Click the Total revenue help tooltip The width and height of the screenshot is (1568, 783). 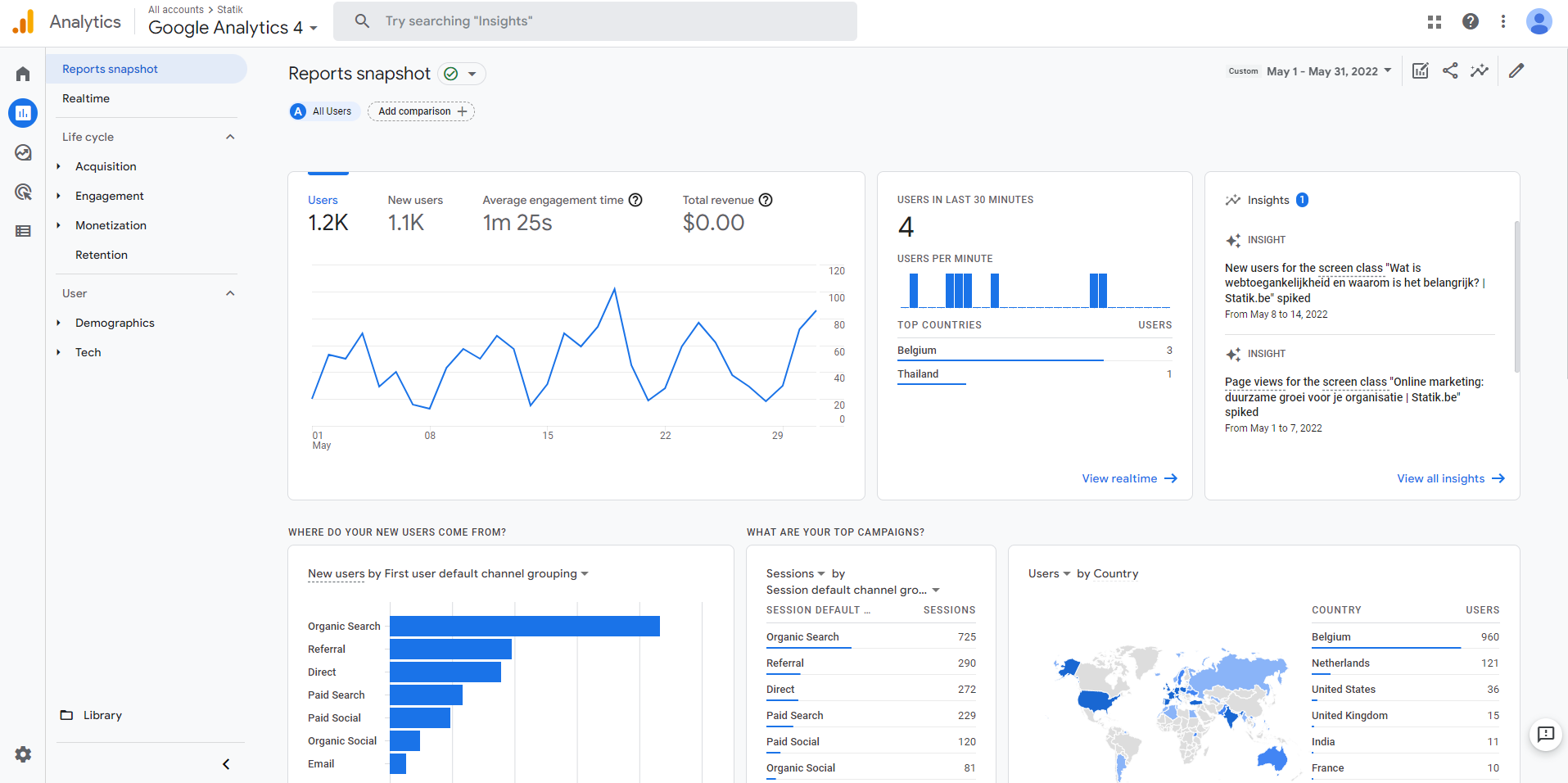[766, 199]
